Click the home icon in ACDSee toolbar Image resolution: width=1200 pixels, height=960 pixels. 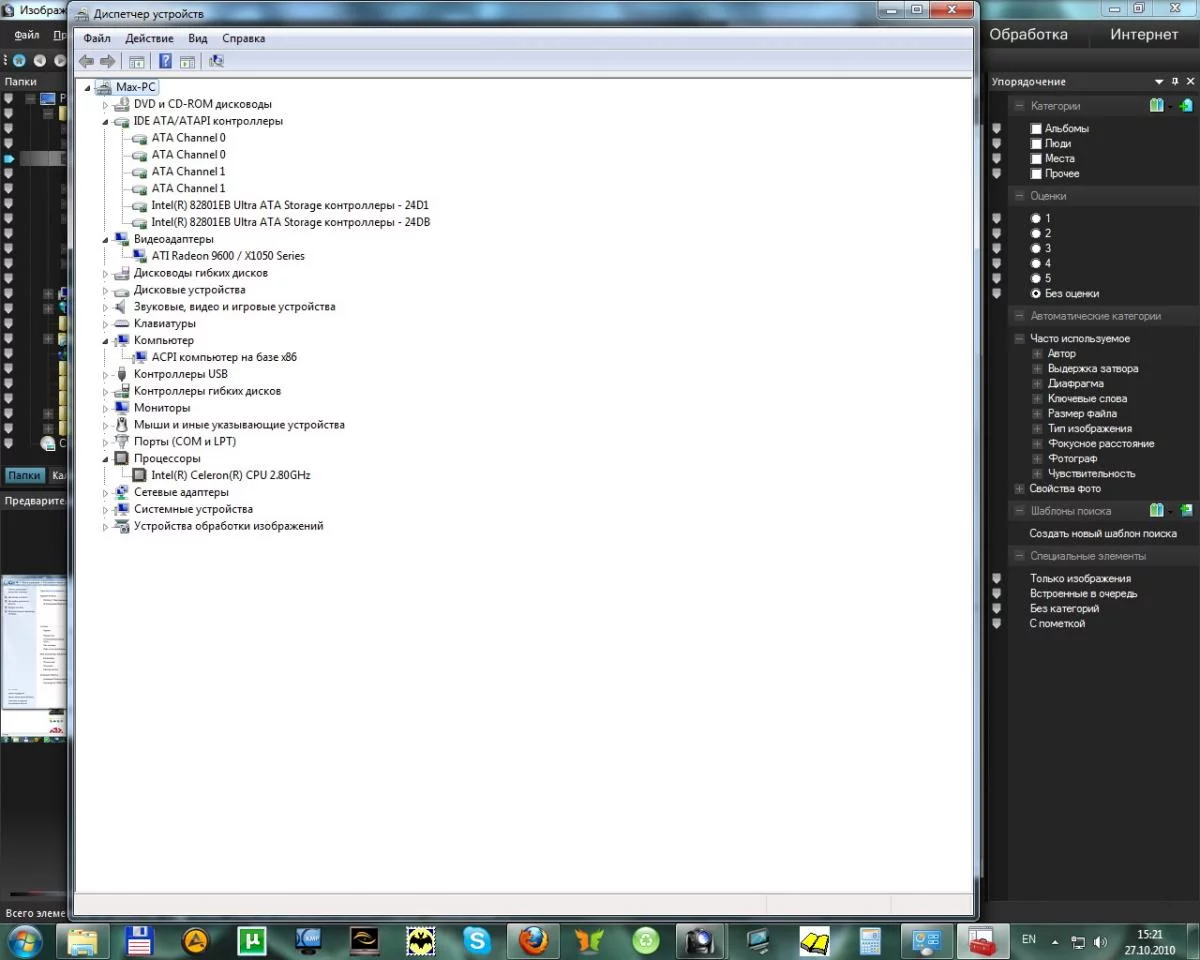click(x=19, y=60)
